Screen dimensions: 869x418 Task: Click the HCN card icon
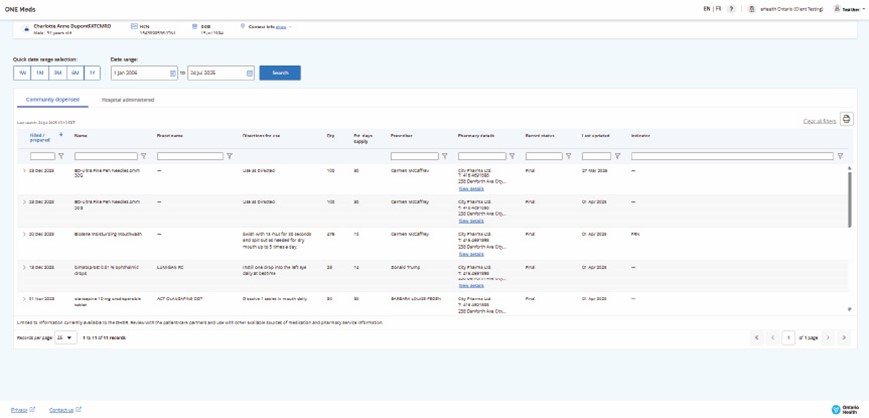134,26
